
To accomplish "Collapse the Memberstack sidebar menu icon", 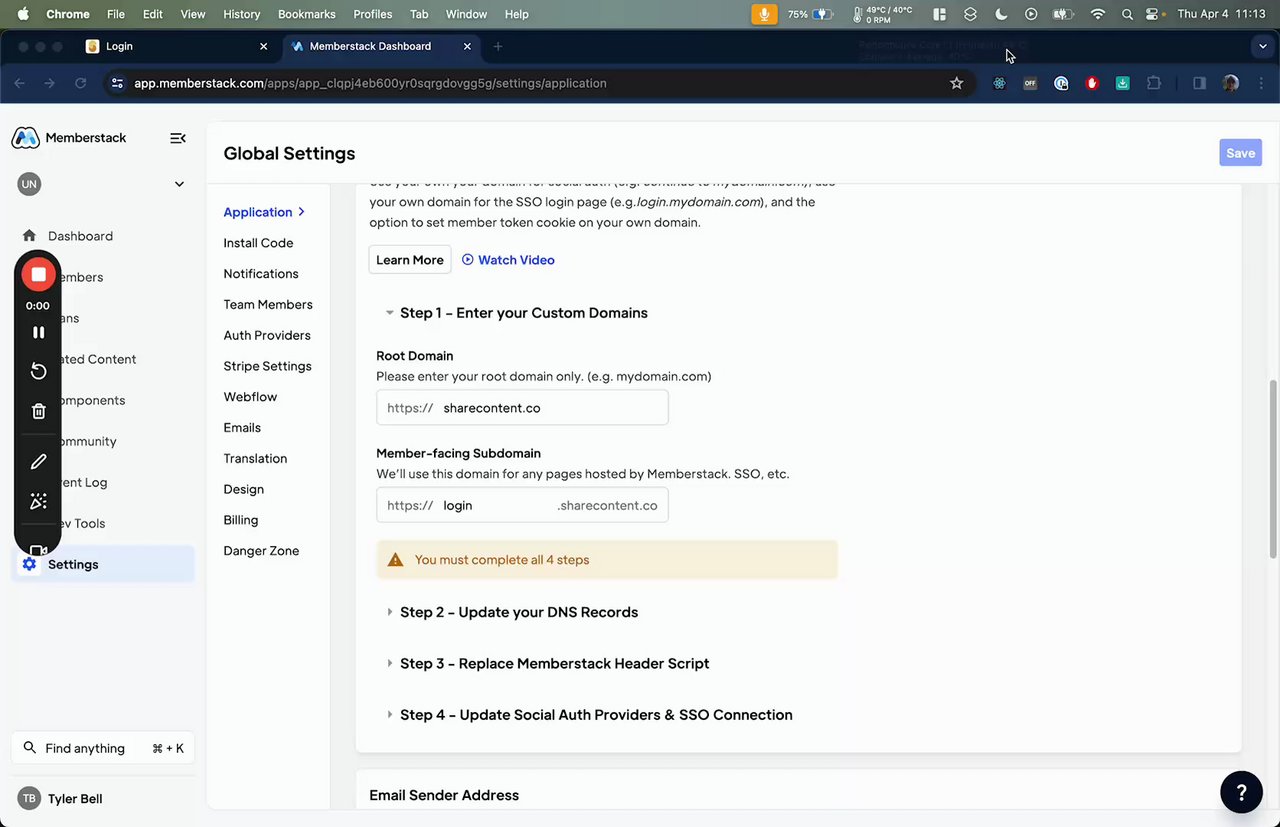I will (178, 138).
